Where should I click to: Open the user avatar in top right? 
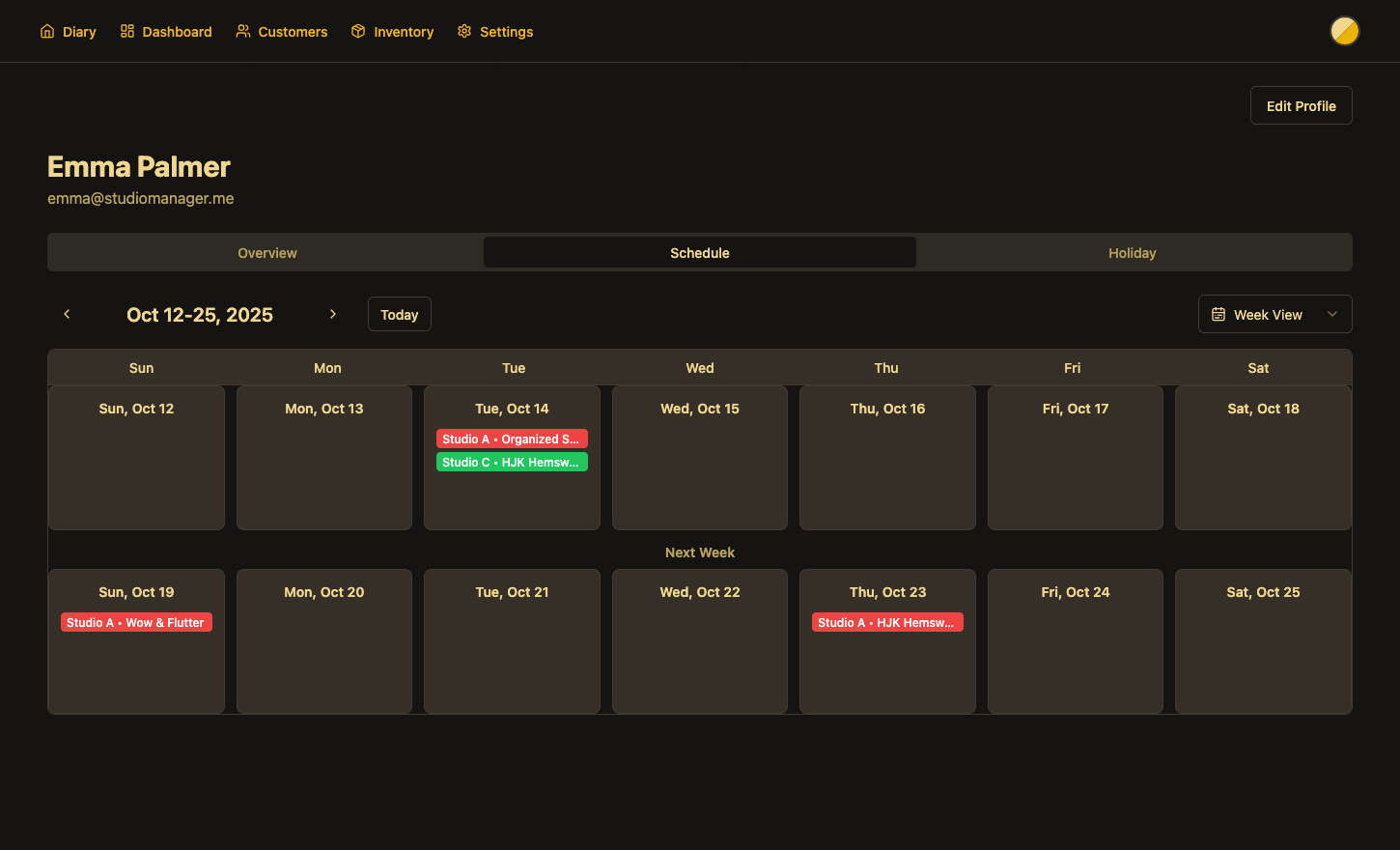click(1344, 32)
